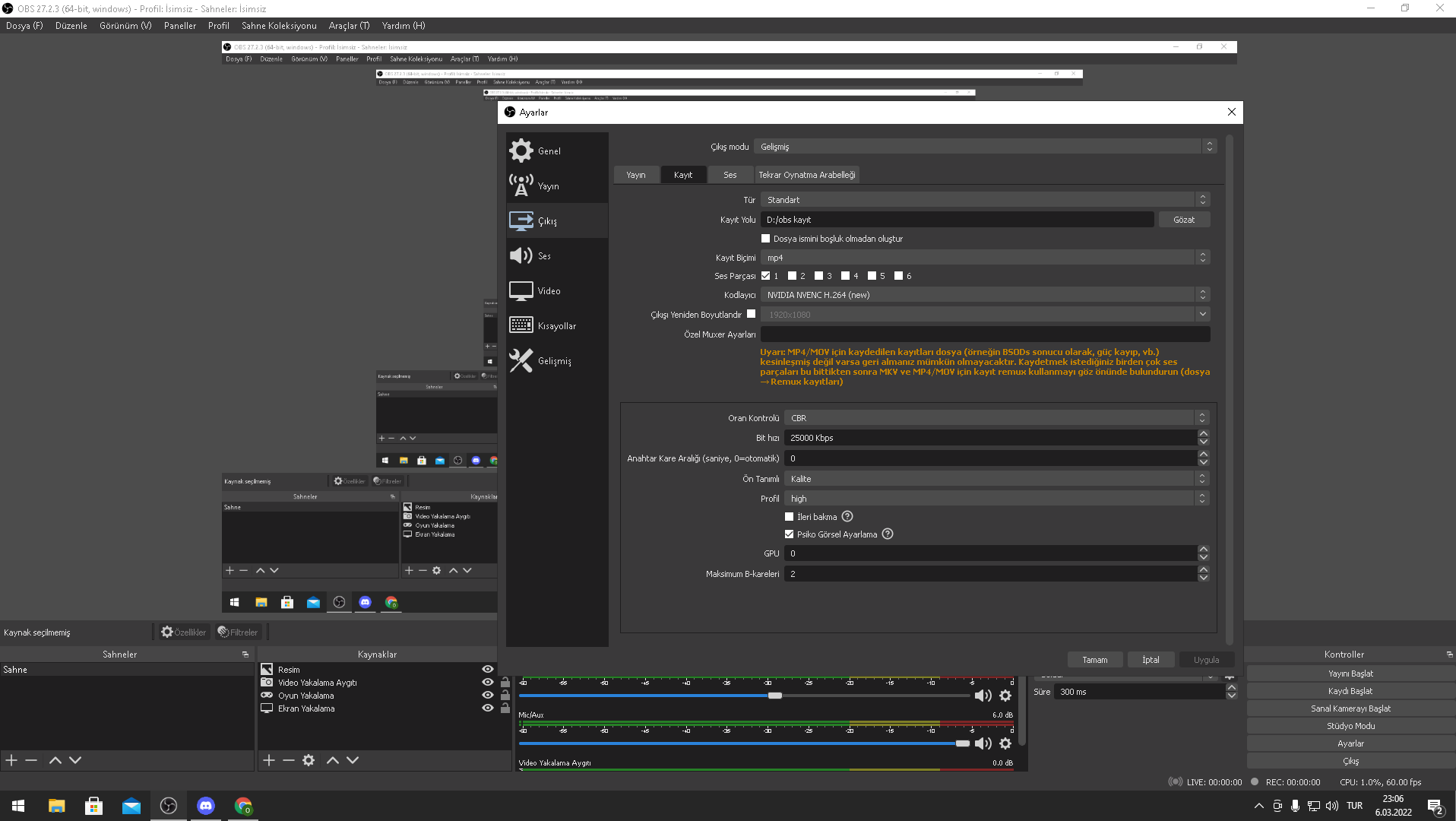The height and width of the screenshot is (821, 1456).
Task: Open Çıkış modu dropdown
Action: (x=986, y=146)
